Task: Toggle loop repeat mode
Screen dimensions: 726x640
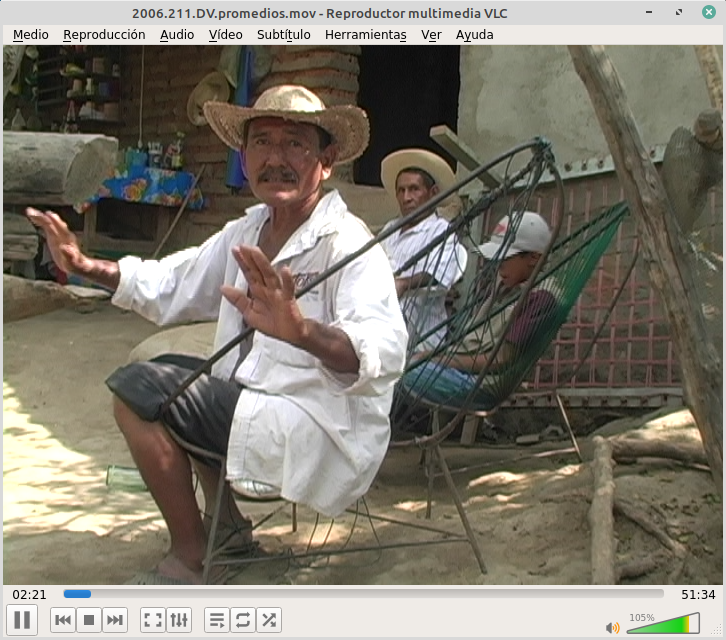Action: pyautogui.click(x=243, y=620)
